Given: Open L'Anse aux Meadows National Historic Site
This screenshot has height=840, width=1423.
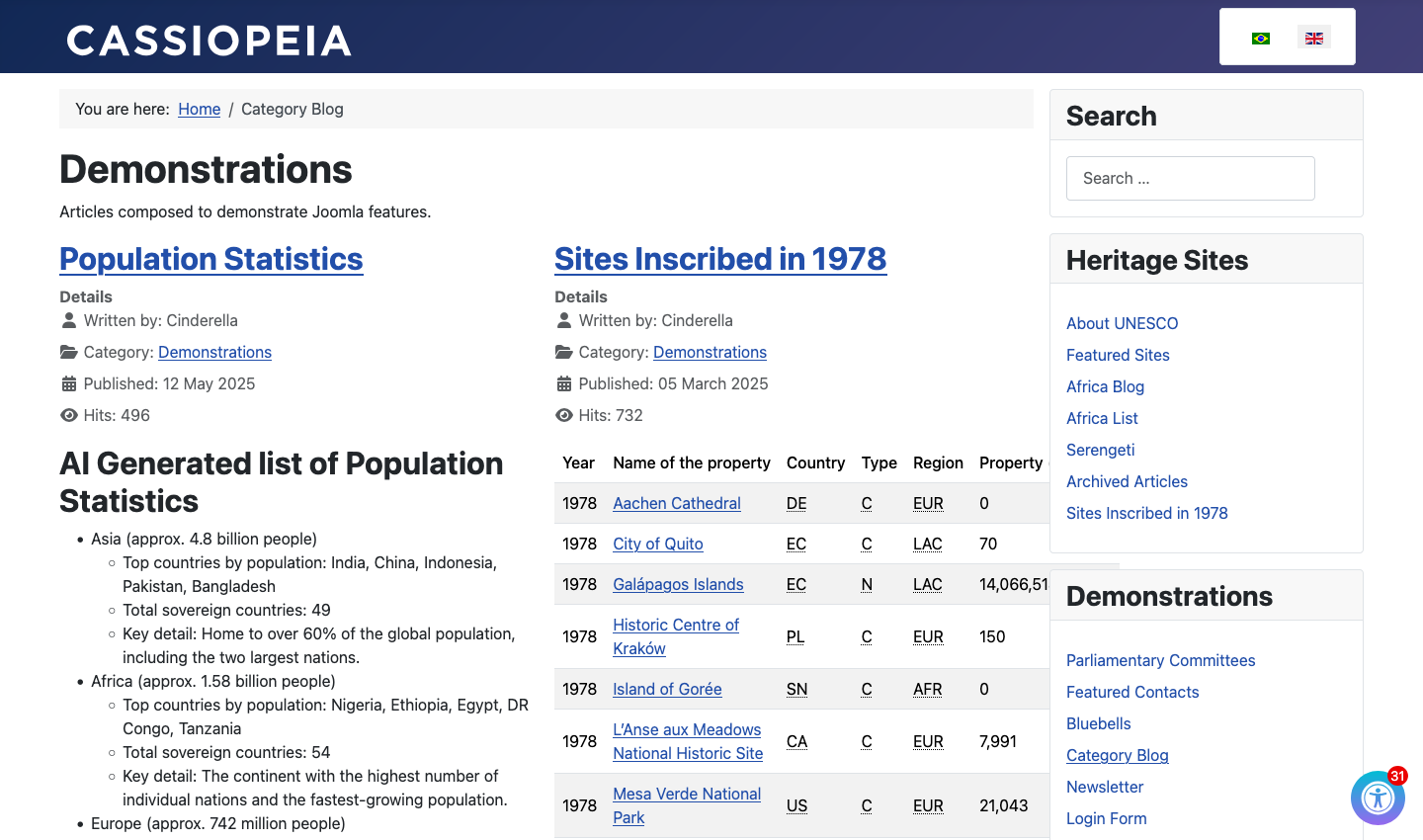Looking at the screenshot, I should click(688, 741).
